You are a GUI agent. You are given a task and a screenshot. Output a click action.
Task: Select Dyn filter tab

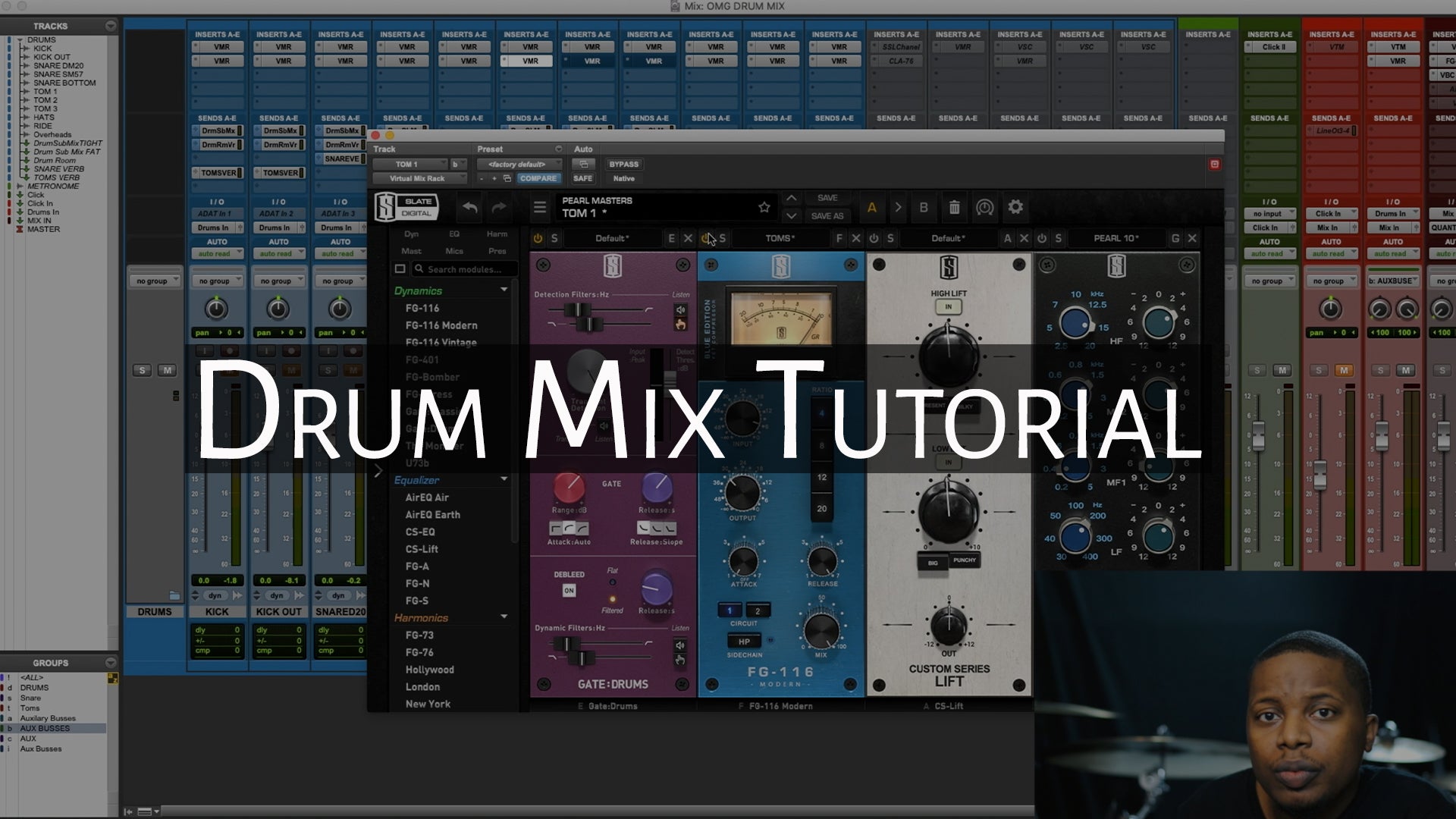[411, 234]
